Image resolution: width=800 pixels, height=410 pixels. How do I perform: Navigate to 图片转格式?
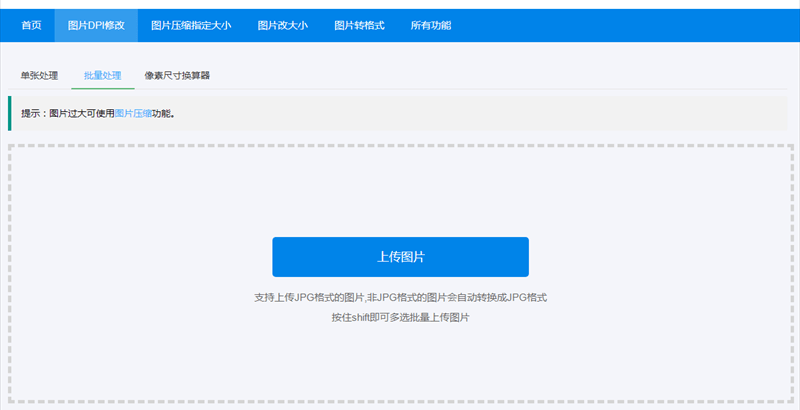pos(359,24)
